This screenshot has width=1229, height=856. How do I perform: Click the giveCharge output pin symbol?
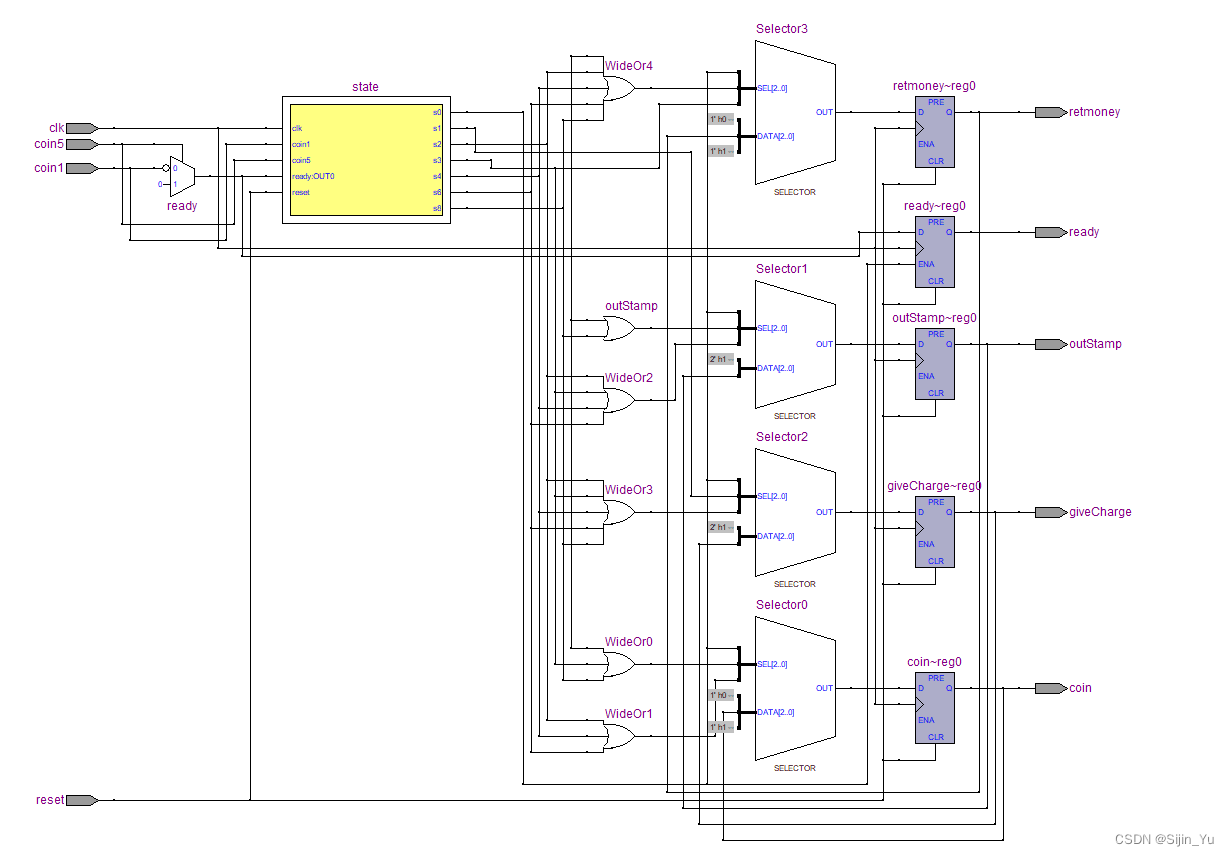tap(1050, 512)
